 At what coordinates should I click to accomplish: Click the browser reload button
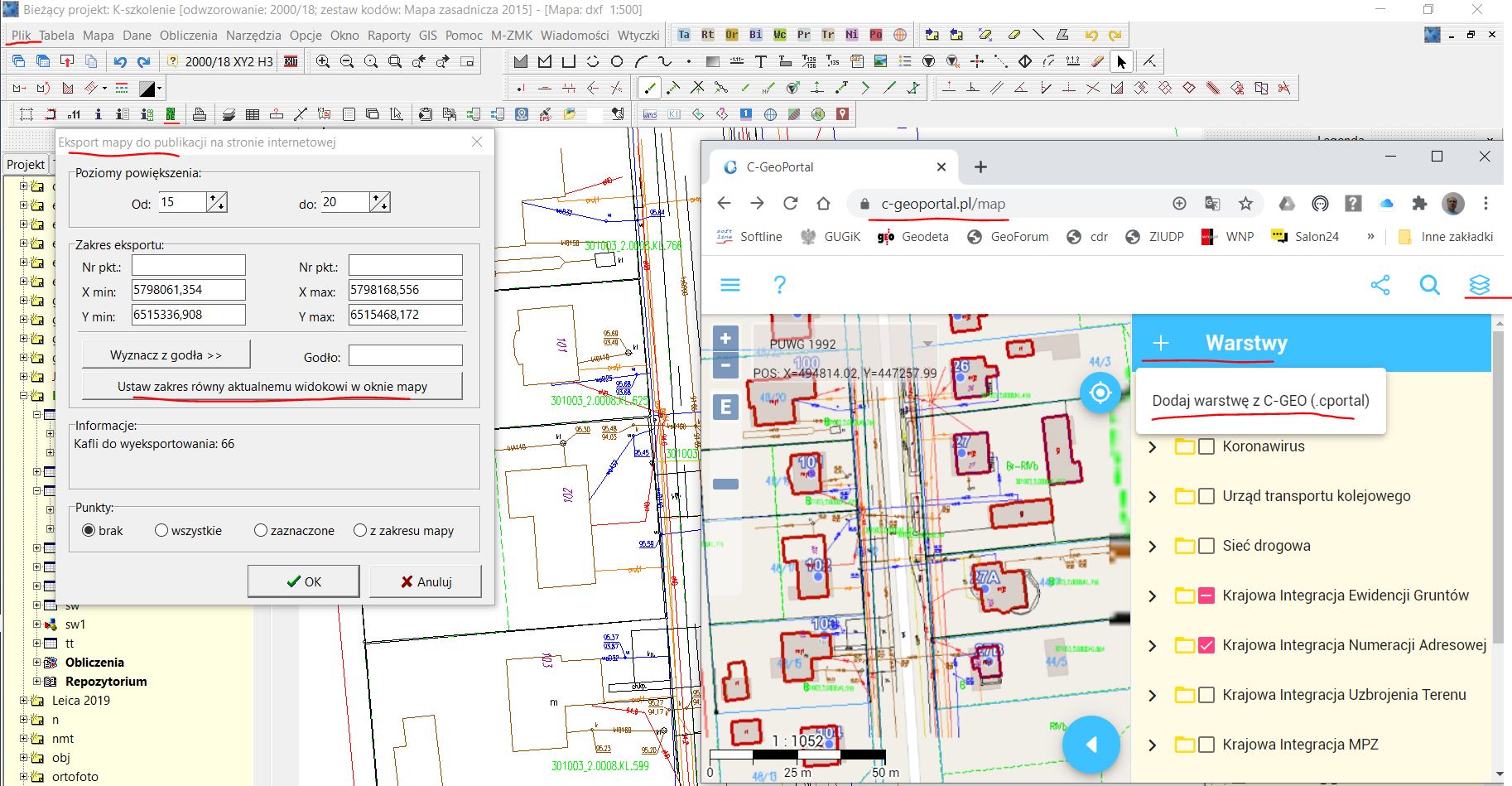tap(790, 204)
